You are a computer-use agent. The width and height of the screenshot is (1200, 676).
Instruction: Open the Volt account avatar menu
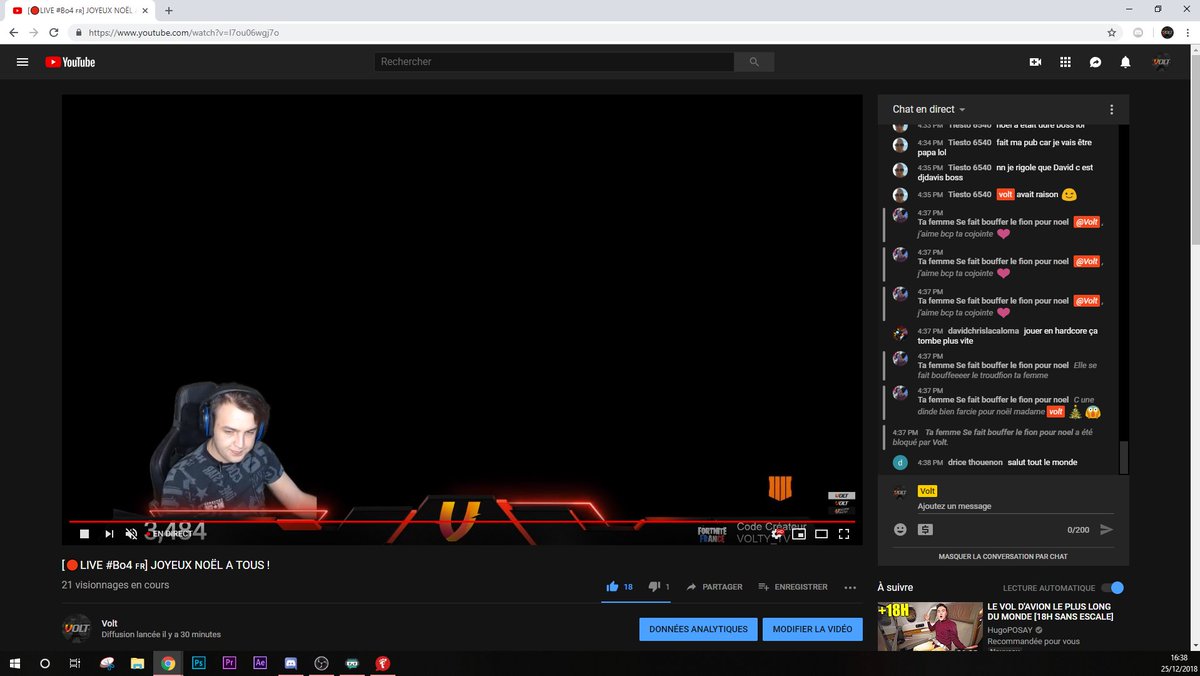pos(1161,62)
